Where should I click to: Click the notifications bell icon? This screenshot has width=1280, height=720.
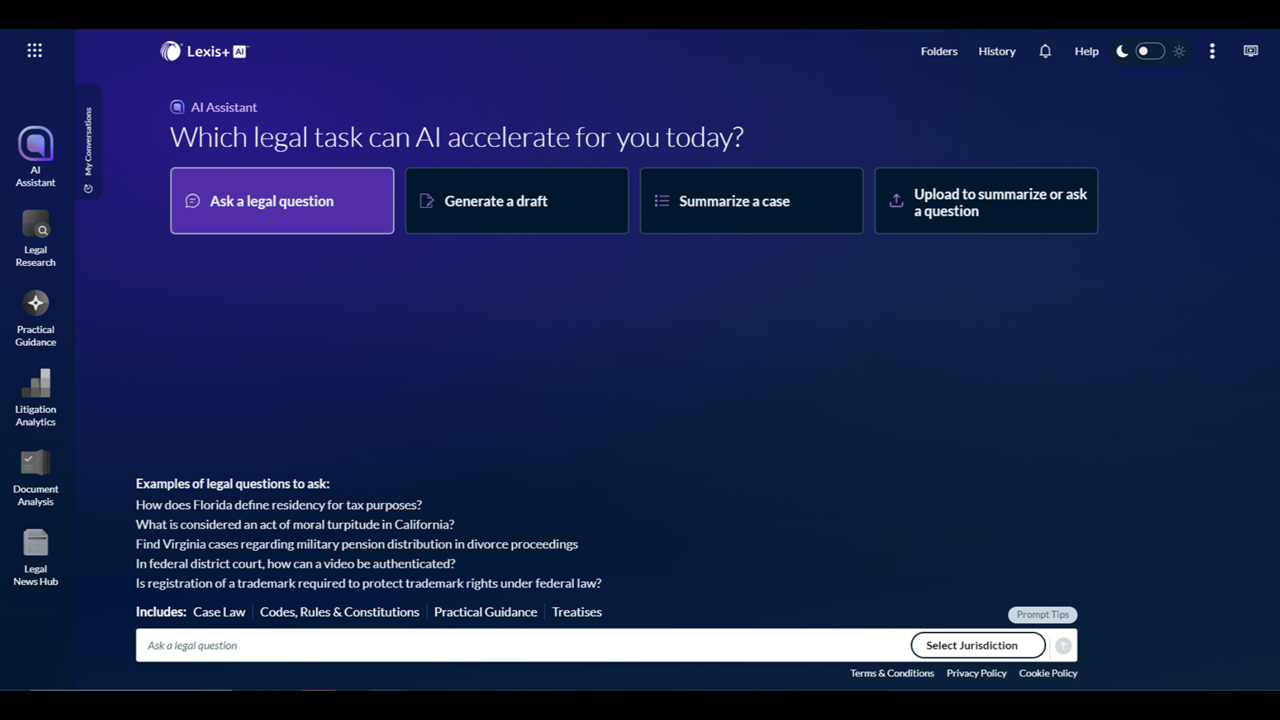pyautogui.click(x=1045, y=51)
